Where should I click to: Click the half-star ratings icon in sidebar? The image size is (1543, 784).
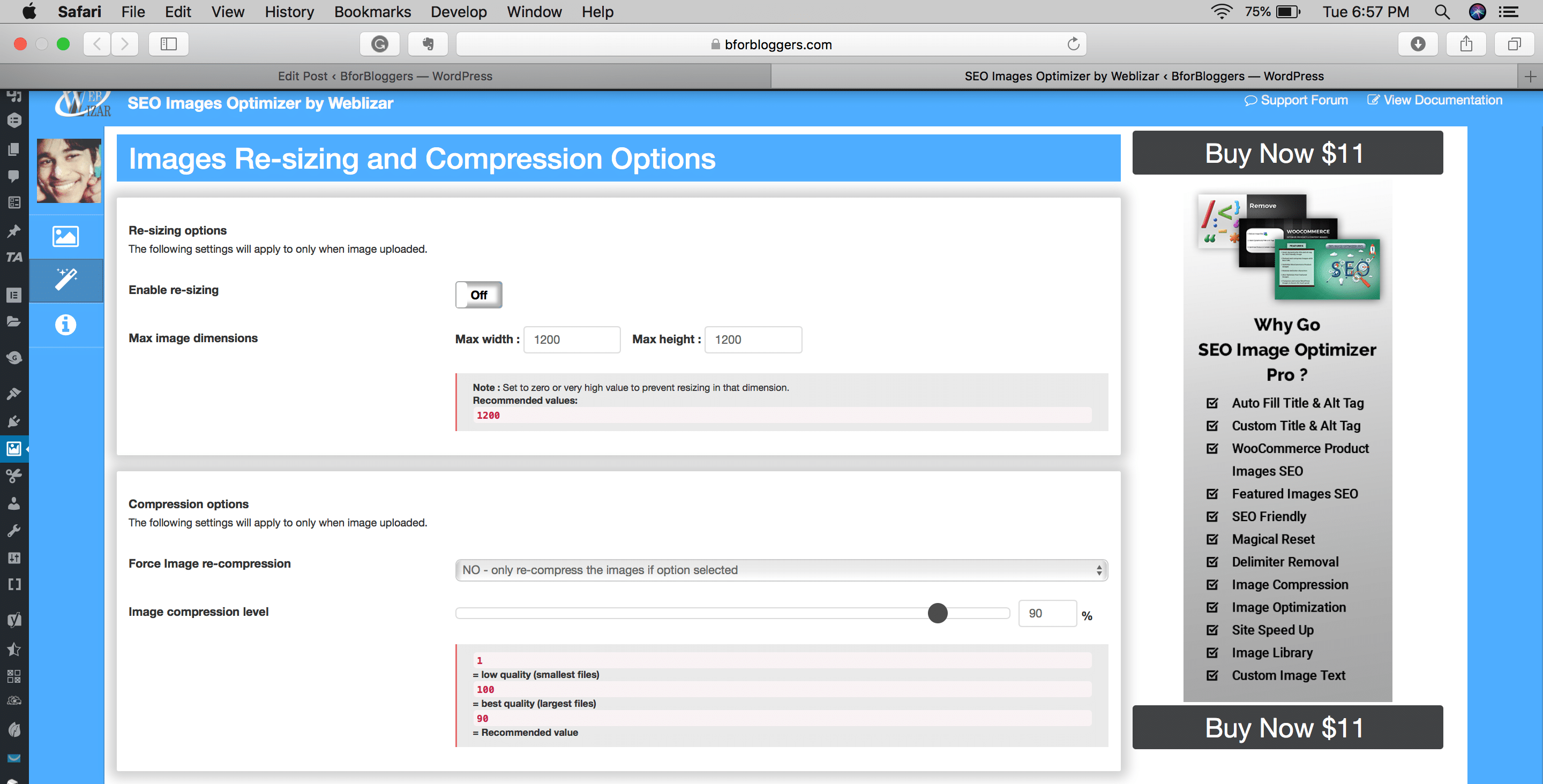click(x=14, y=649)
